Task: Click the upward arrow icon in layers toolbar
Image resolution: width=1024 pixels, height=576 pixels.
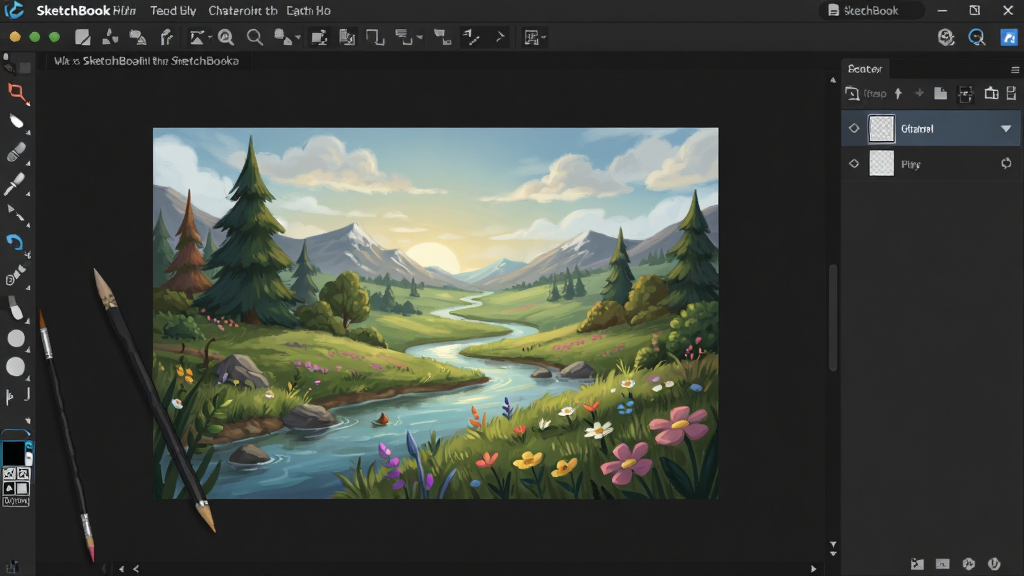Action: click(899, 93)
